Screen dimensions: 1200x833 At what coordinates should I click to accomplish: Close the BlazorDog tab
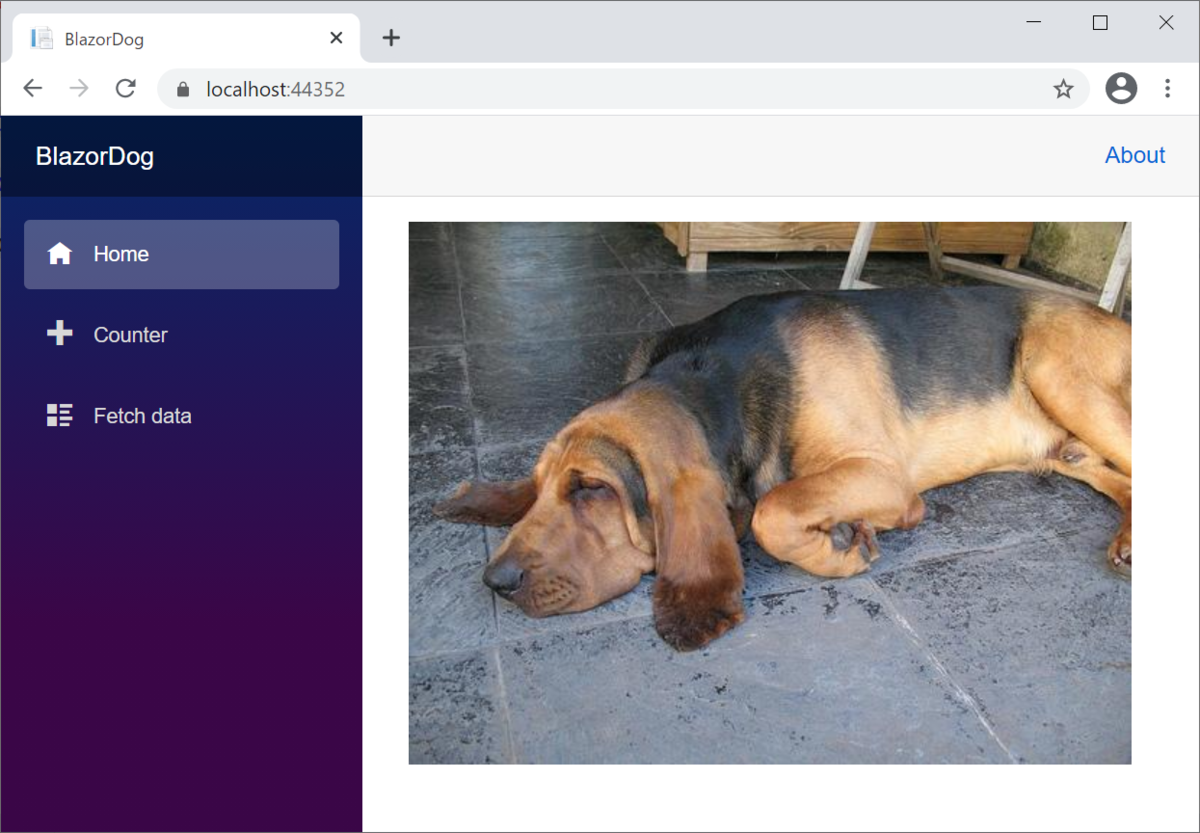coord(336,38)
